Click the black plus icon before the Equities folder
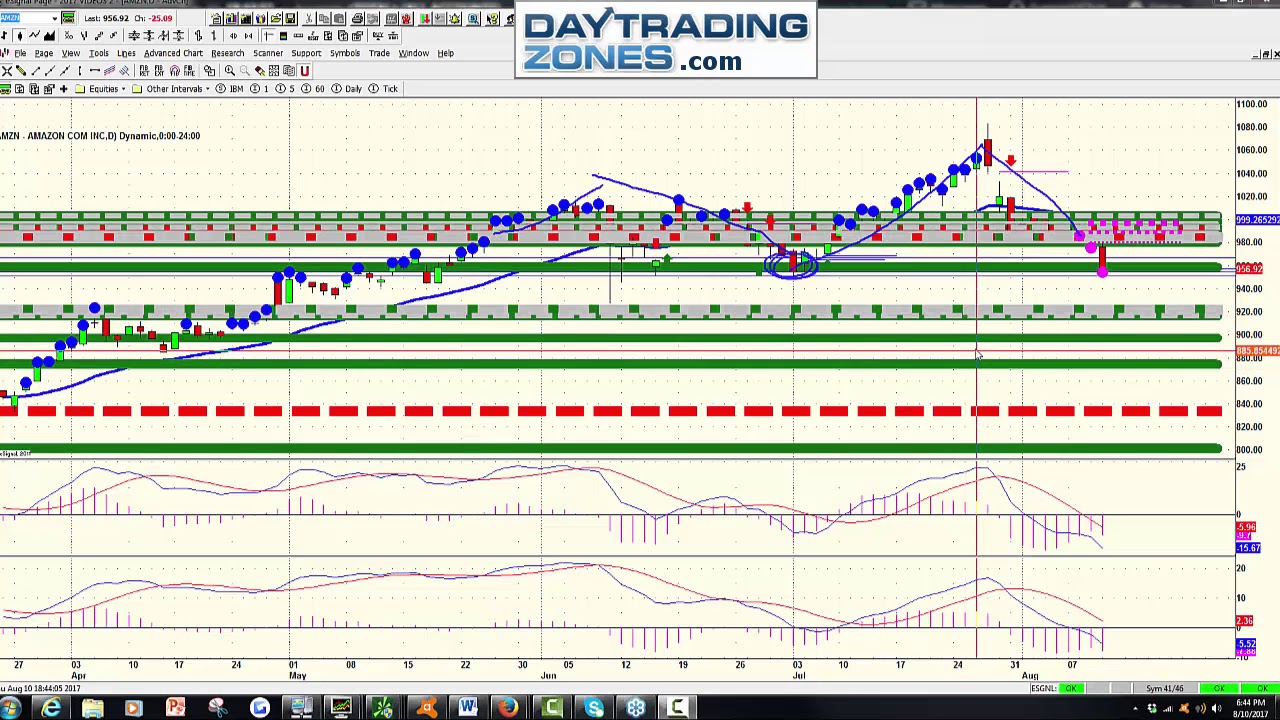Viewport: 1280px width, 720px height. [x=63, y=89]
